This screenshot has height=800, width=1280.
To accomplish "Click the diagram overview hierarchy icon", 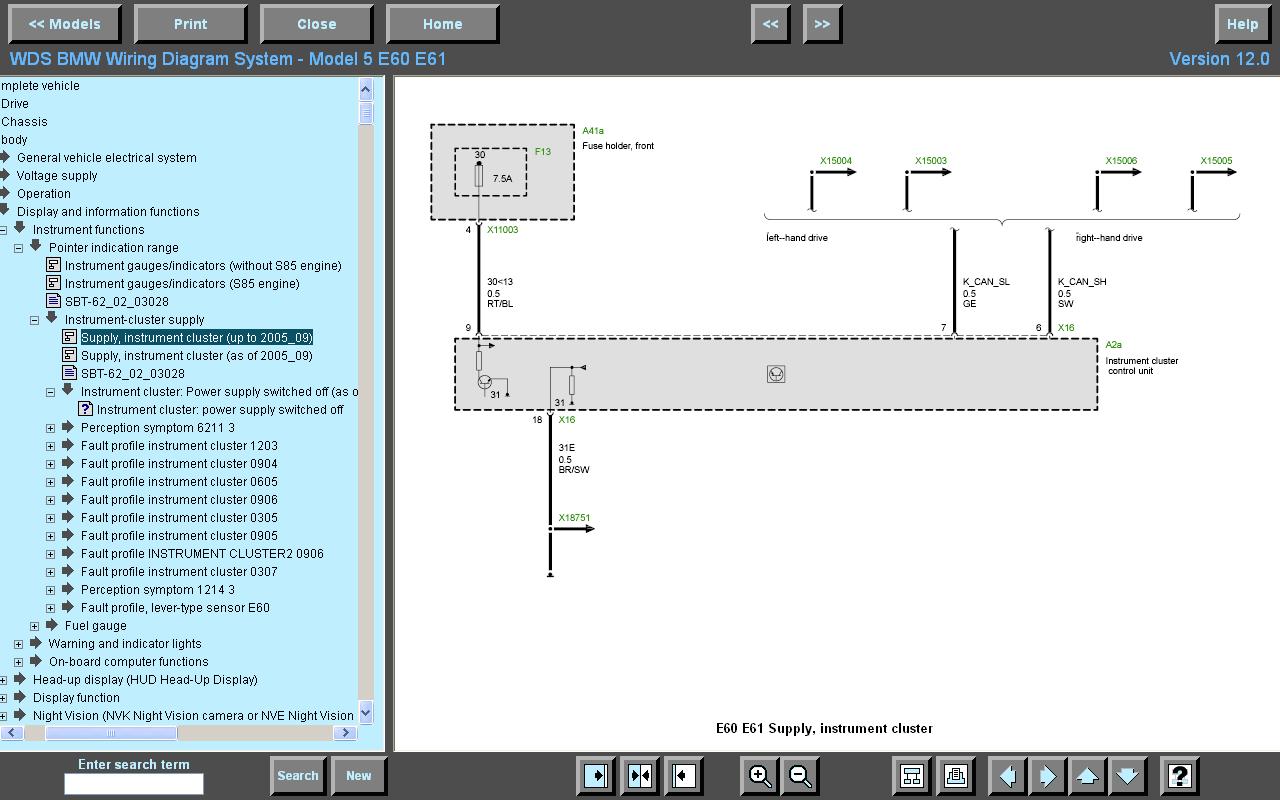I will (912, 775).
